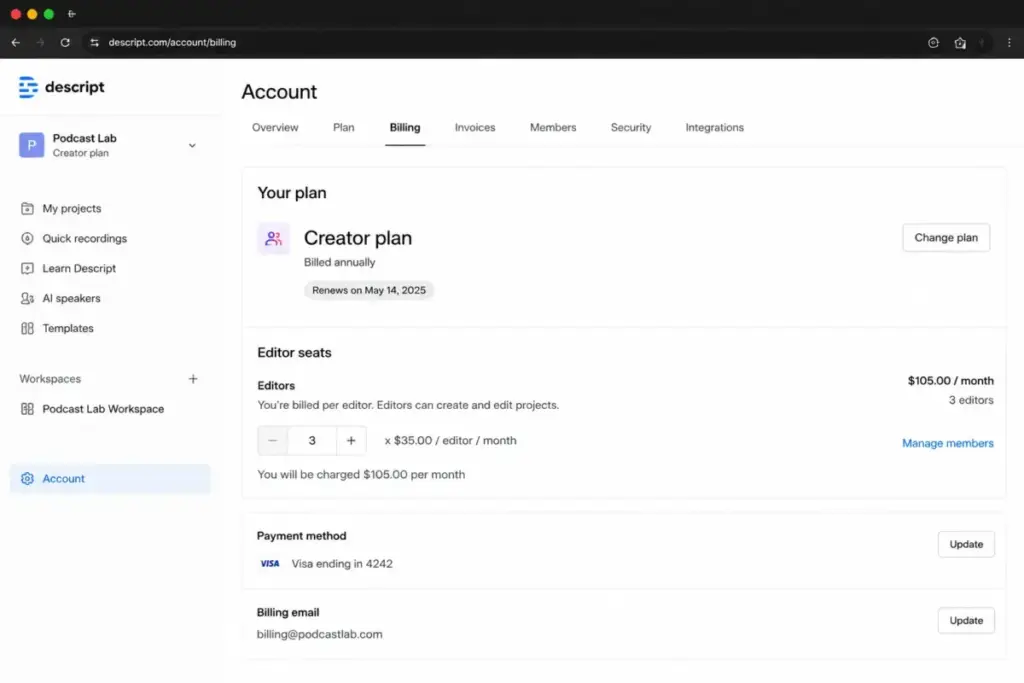Viewport: 1024px width, 683px height.
Task: Open My projects in the sidebar
Action: [61, 208]
